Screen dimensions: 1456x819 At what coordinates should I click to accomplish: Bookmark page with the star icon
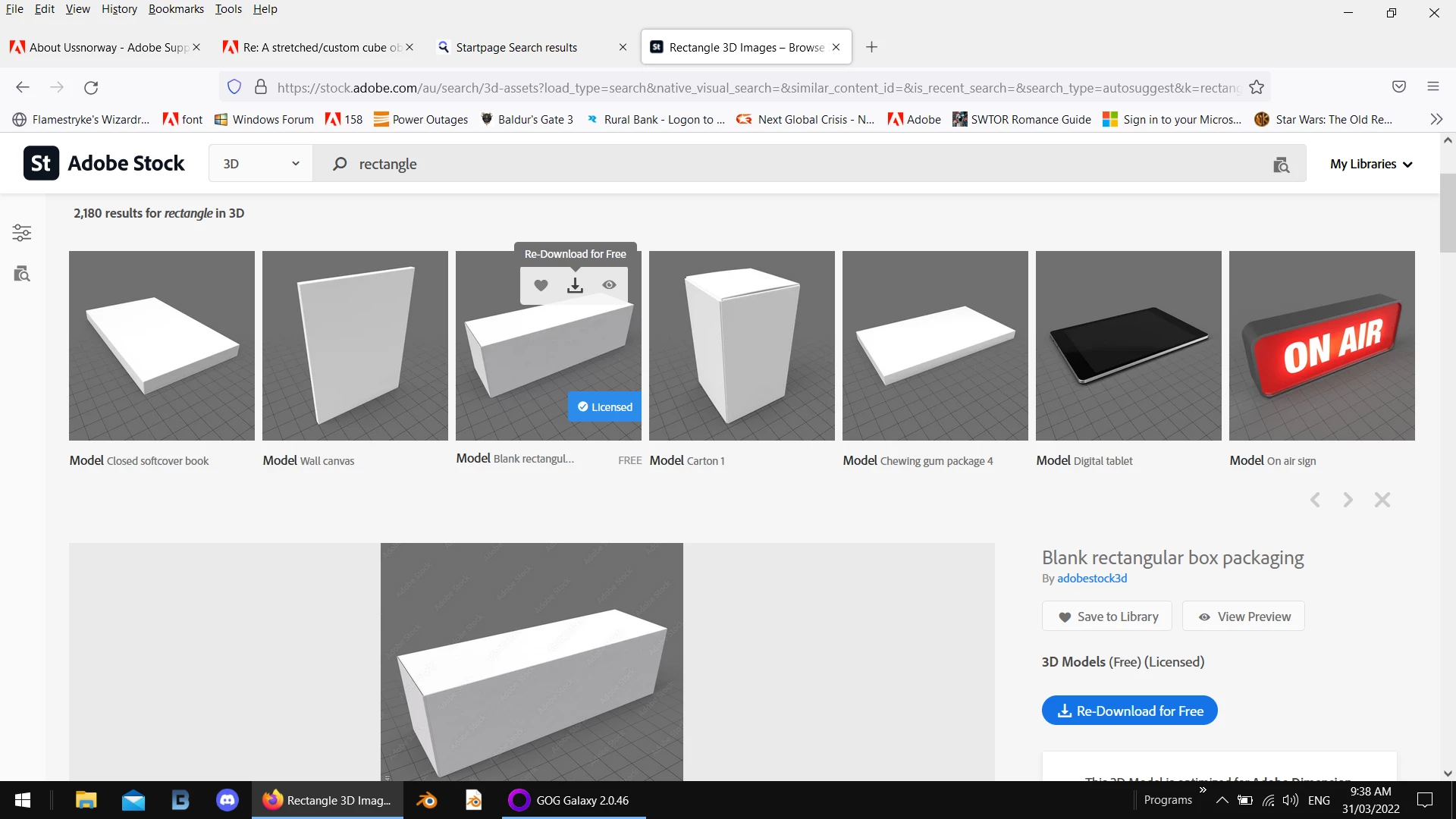pos(1257,87)
